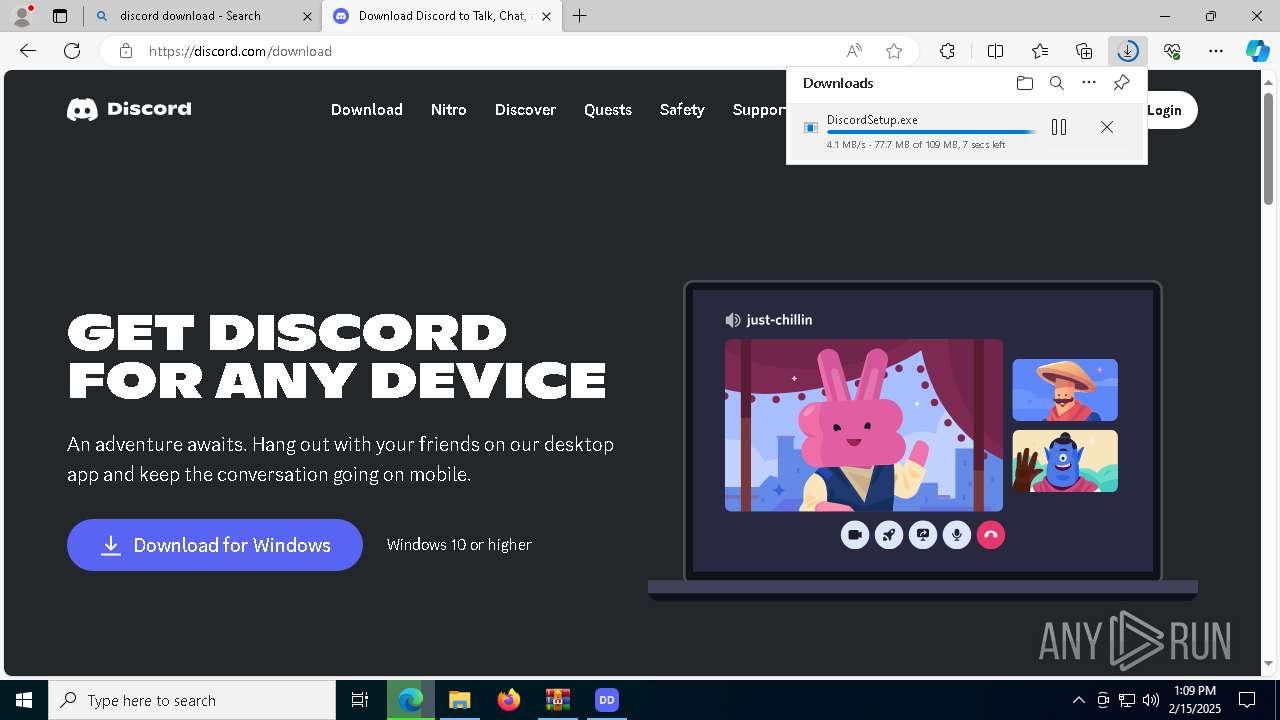Add page to favorites star
This screenshot has height=720, width=1280.
coord(894,51)
